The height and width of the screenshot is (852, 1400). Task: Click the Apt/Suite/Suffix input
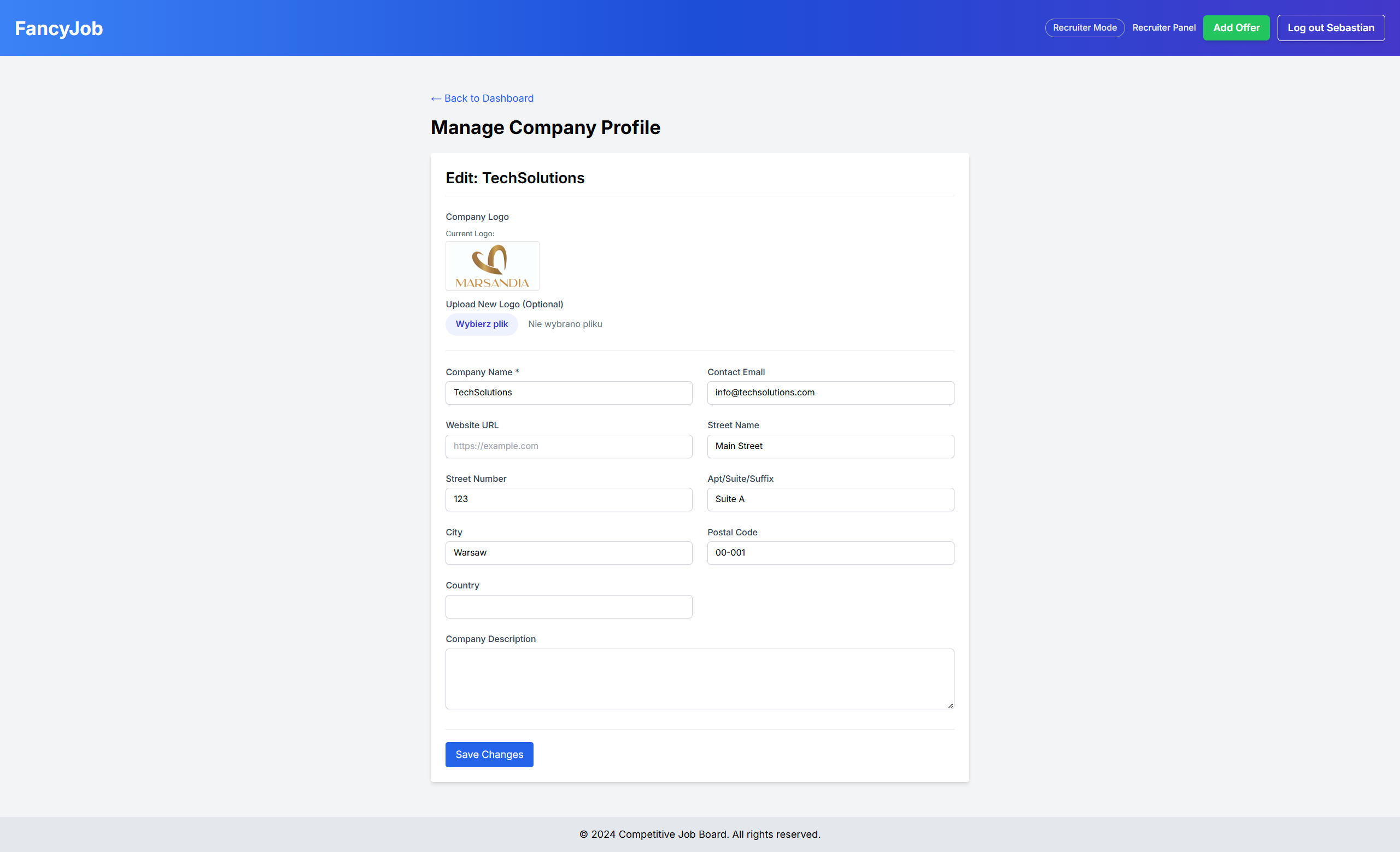click(x=829, y=500)
